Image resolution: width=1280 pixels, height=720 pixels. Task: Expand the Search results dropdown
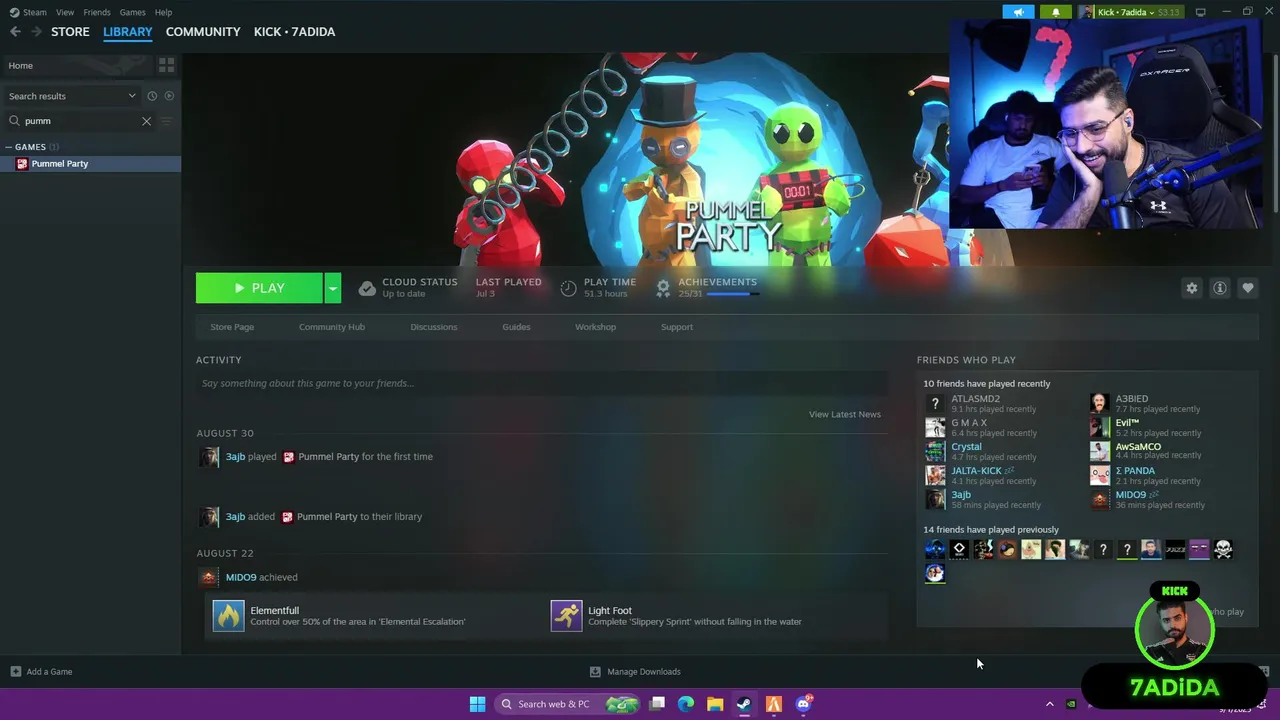[72, 96]
